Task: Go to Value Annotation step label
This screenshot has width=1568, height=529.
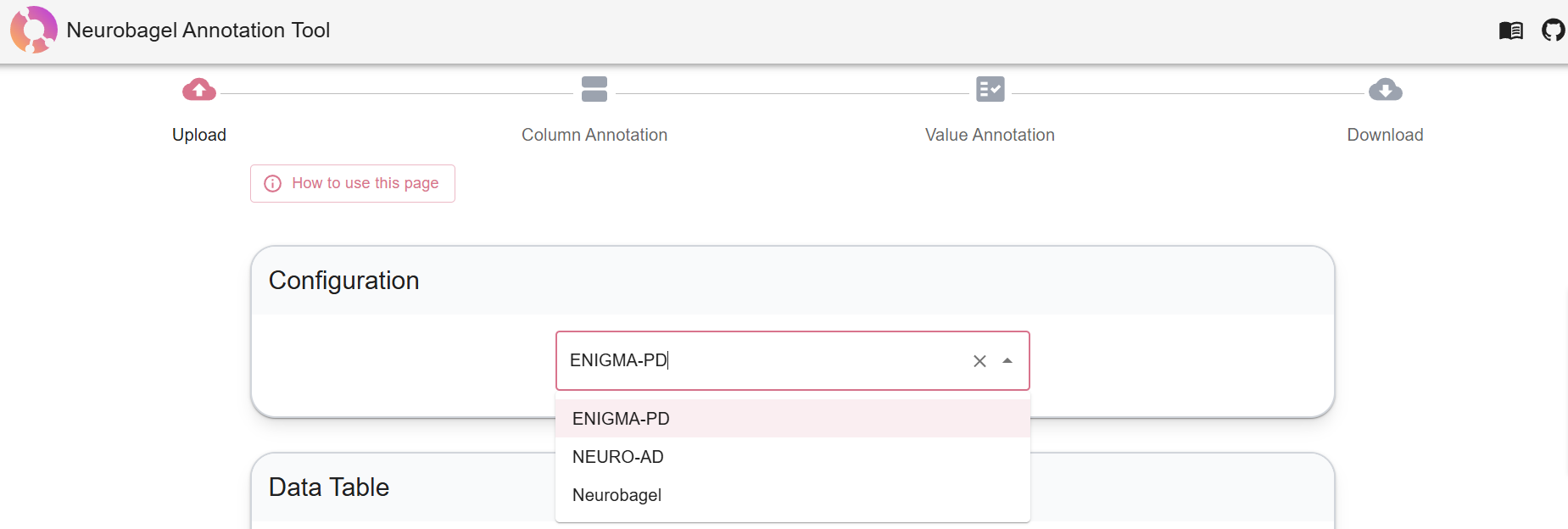Action: (990, 135)
